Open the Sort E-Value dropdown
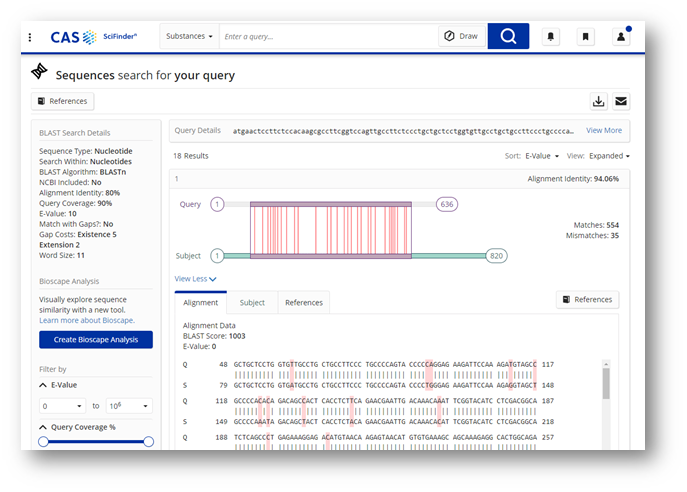 pyautogui.click(x=542, y=156)
